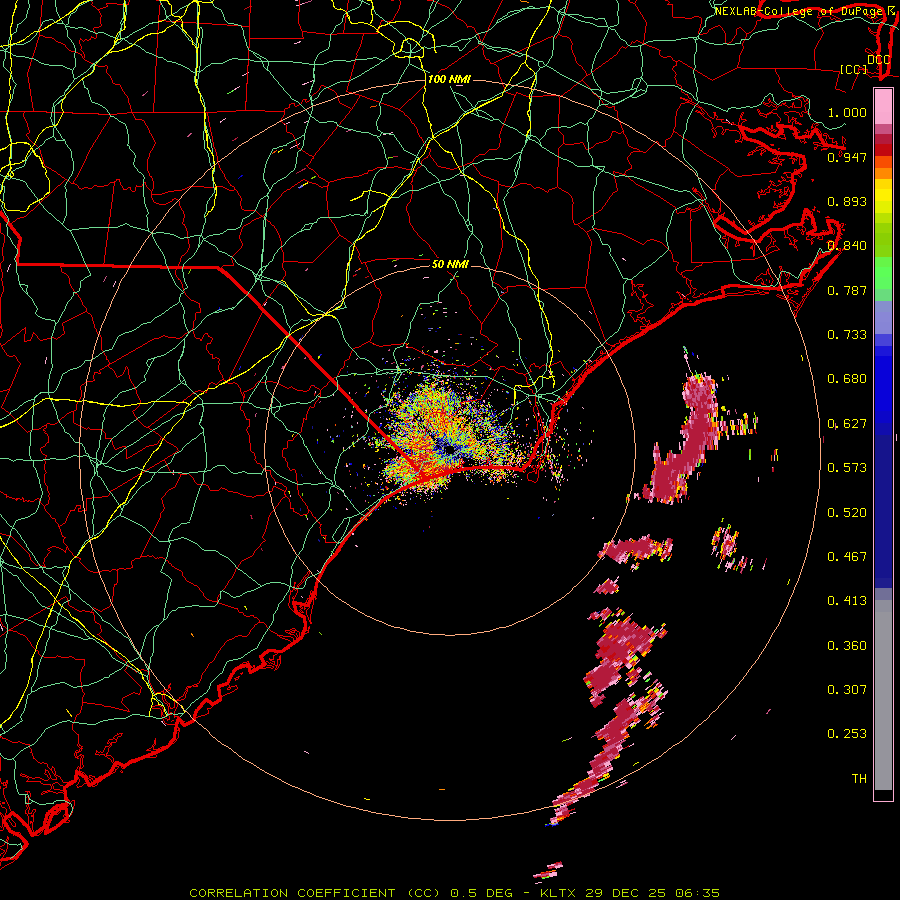Click the 0.307 legend value

click(x=847, y=690)
